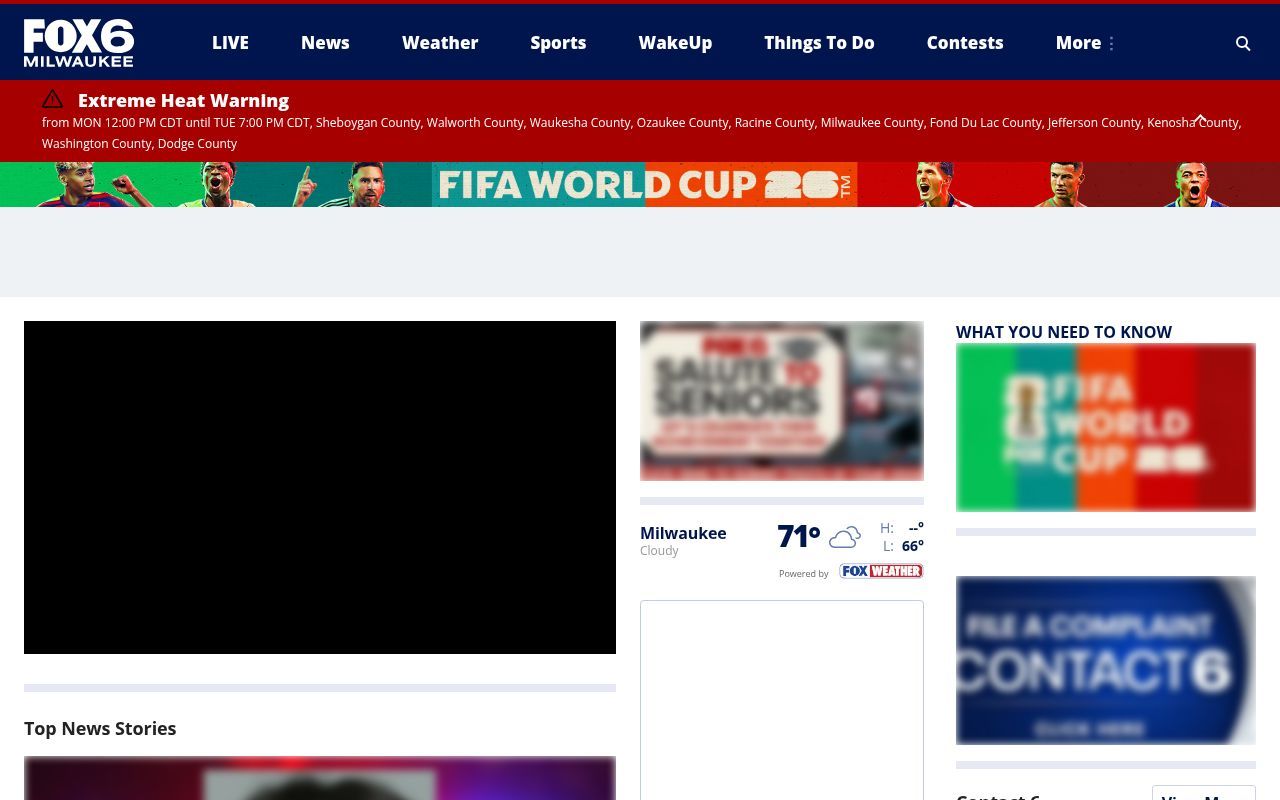Image resolution: width=1280 pixels, height=800 pixels.
Task: Play the black video player
Action: (320, 487)
